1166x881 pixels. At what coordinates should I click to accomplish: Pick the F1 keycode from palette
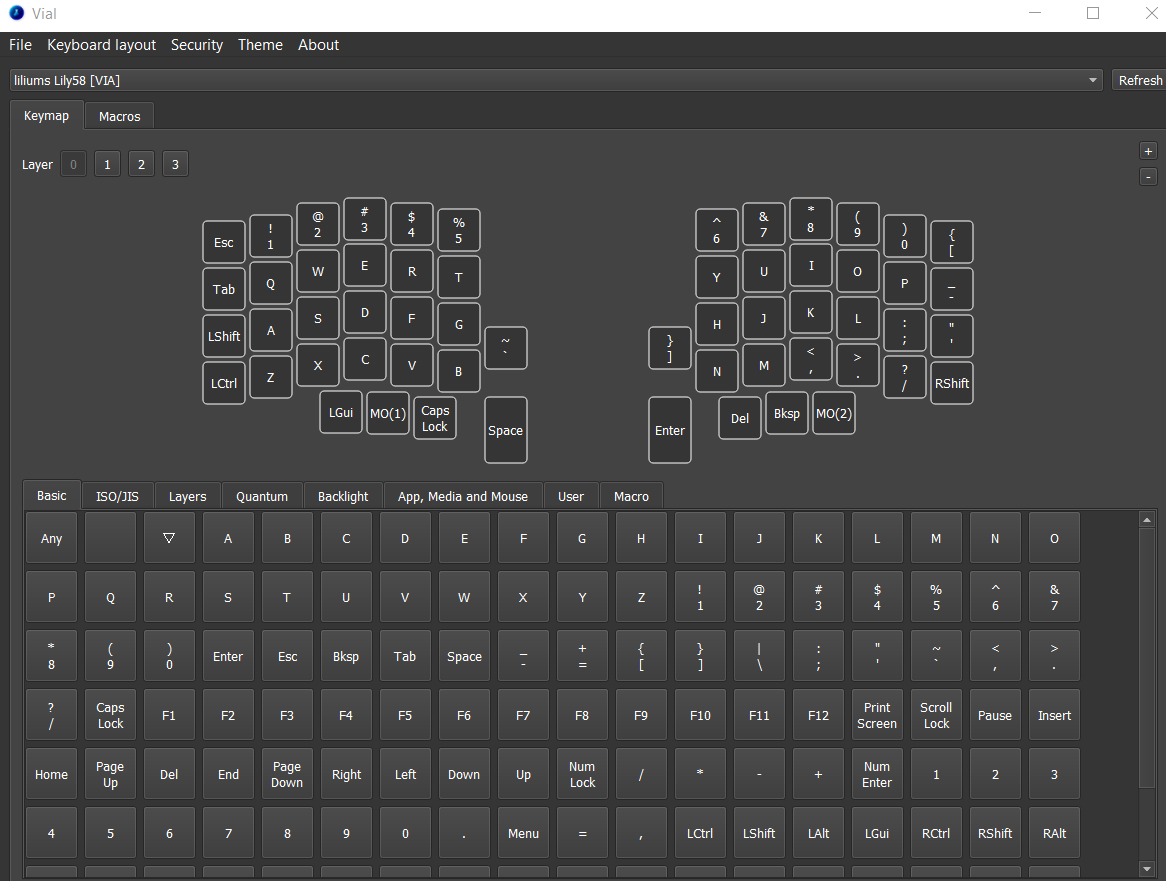(x=169, y=714)
